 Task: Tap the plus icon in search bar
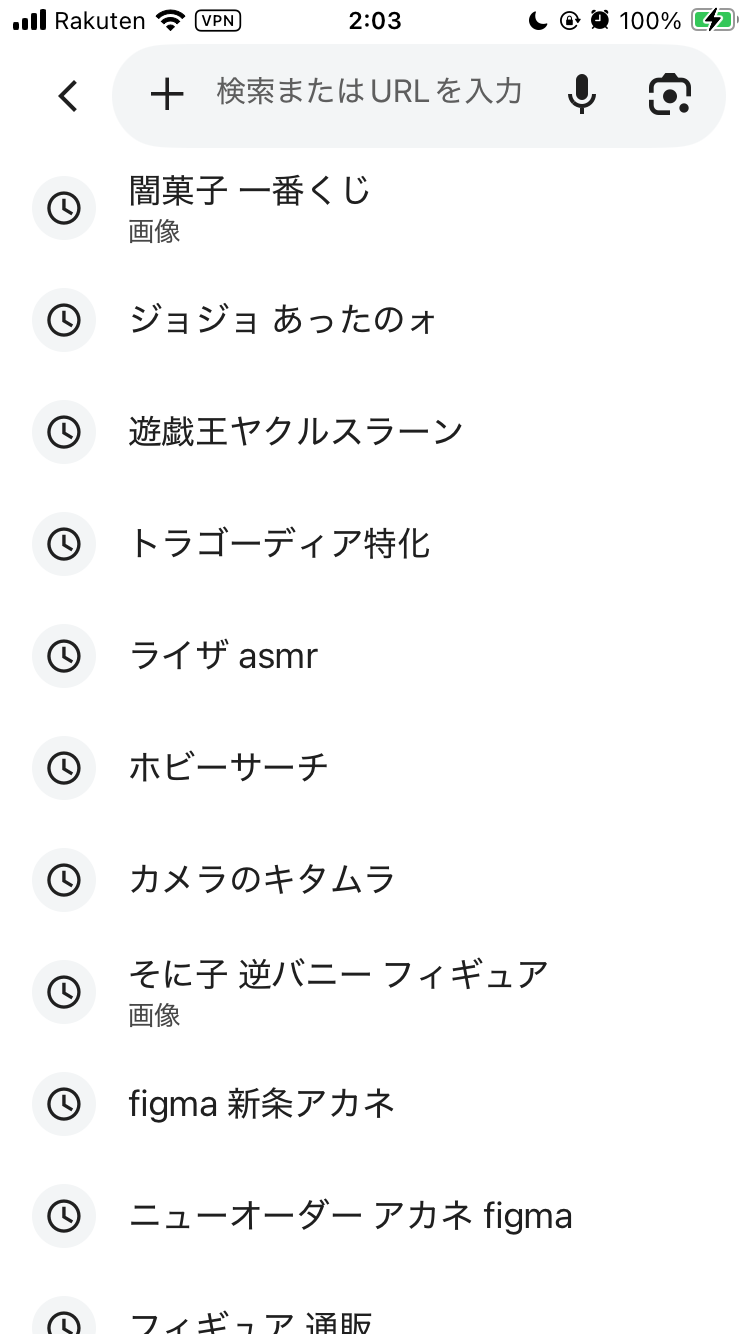(167, 95)
